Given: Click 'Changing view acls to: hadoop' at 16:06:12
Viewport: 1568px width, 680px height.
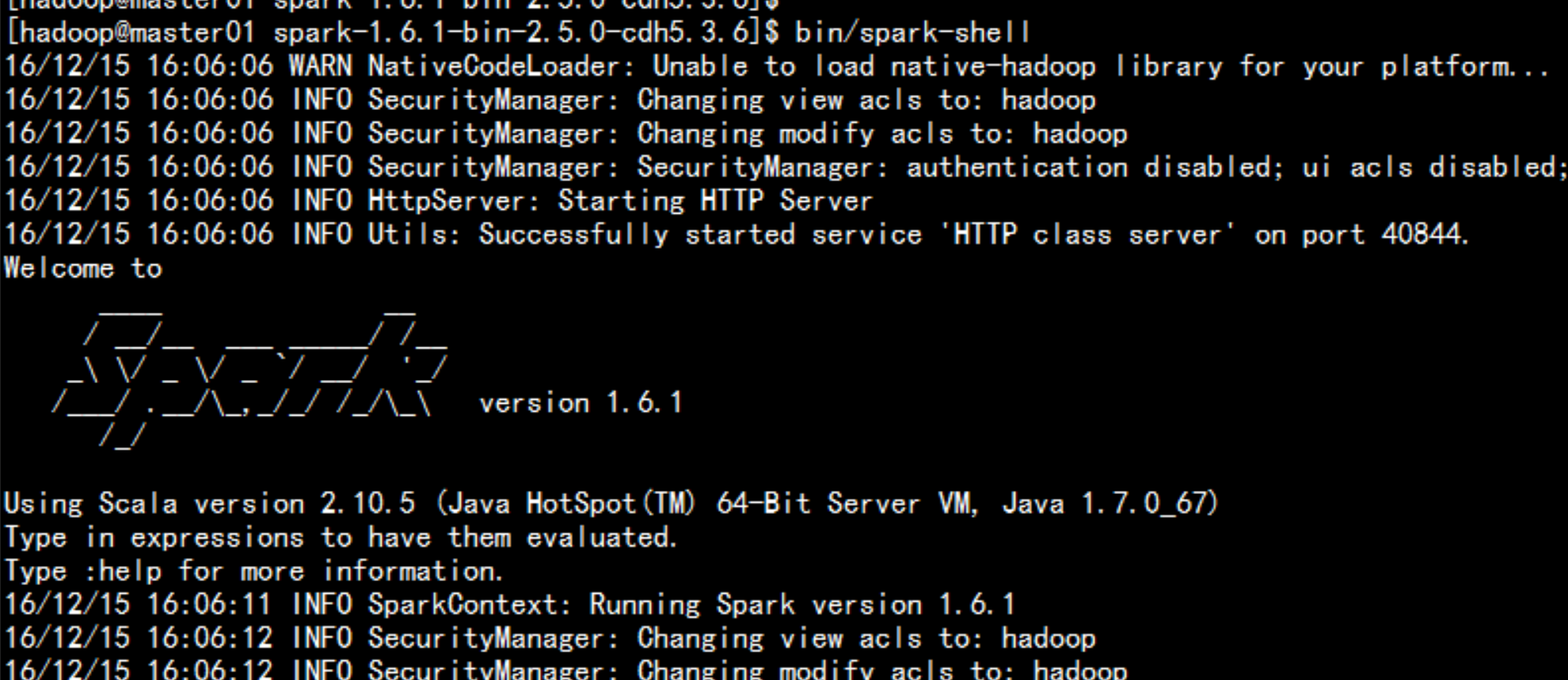Looking at the screenshot, I should (x=866, y=638).
